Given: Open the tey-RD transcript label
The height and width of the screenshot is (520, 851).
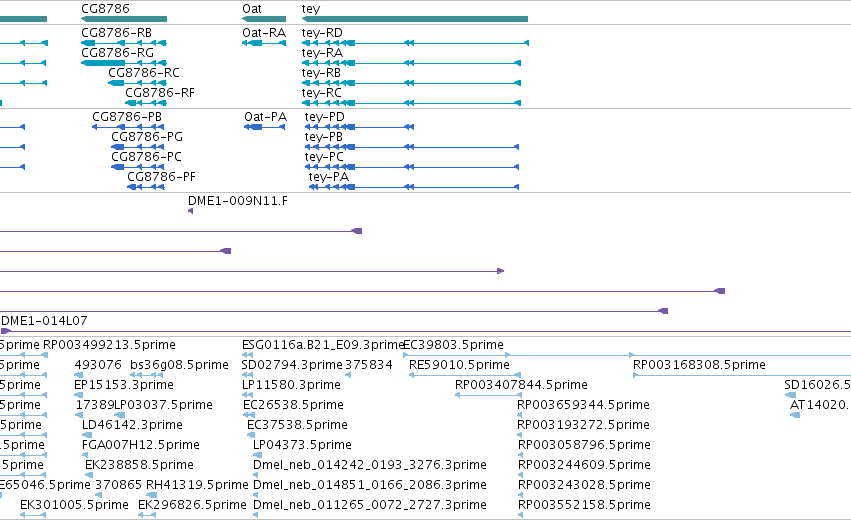Looking at the screenshot, I should (322, 33).
